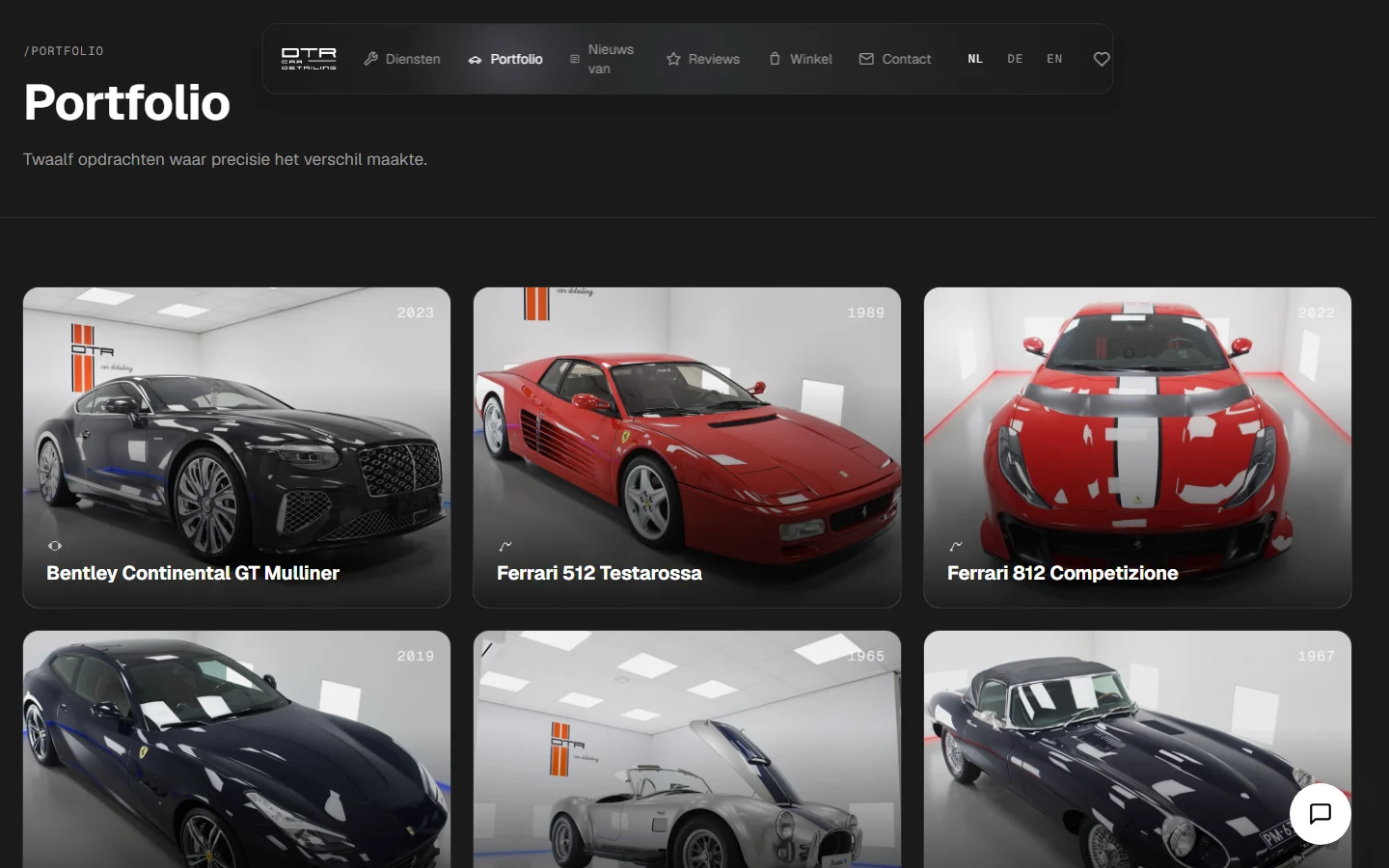Open the 1965 silver Cobra roadster card

pos(687,749)
